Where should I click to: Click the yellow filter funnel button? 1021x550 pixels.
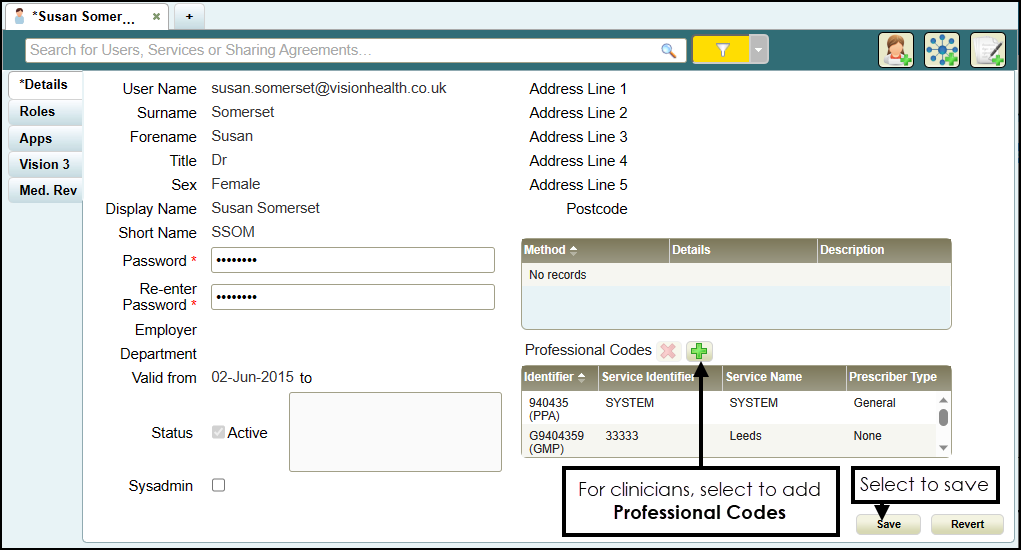tap(721, 49)
